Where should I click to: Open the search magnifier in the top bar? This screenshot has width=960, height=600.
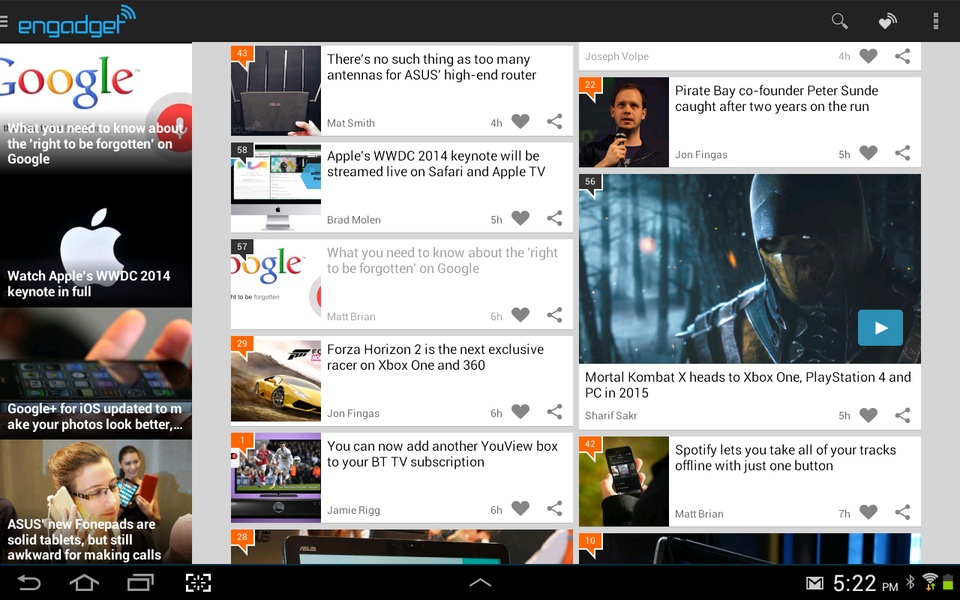tap(839, 21)
